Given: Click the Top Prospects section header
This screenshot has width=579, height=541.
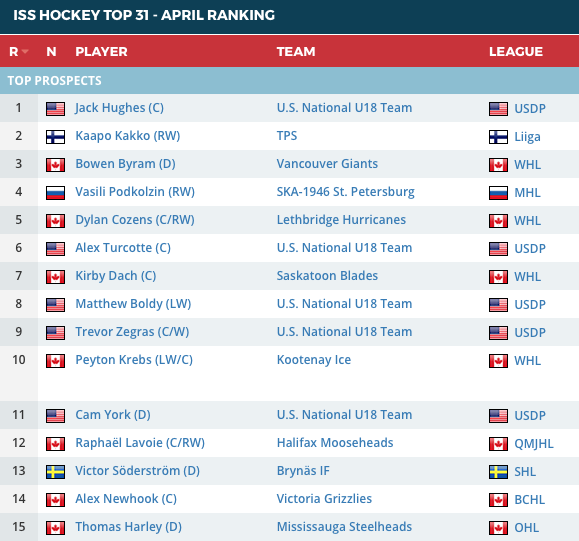Looking at the screenshot, I should (x=290, y=81).
